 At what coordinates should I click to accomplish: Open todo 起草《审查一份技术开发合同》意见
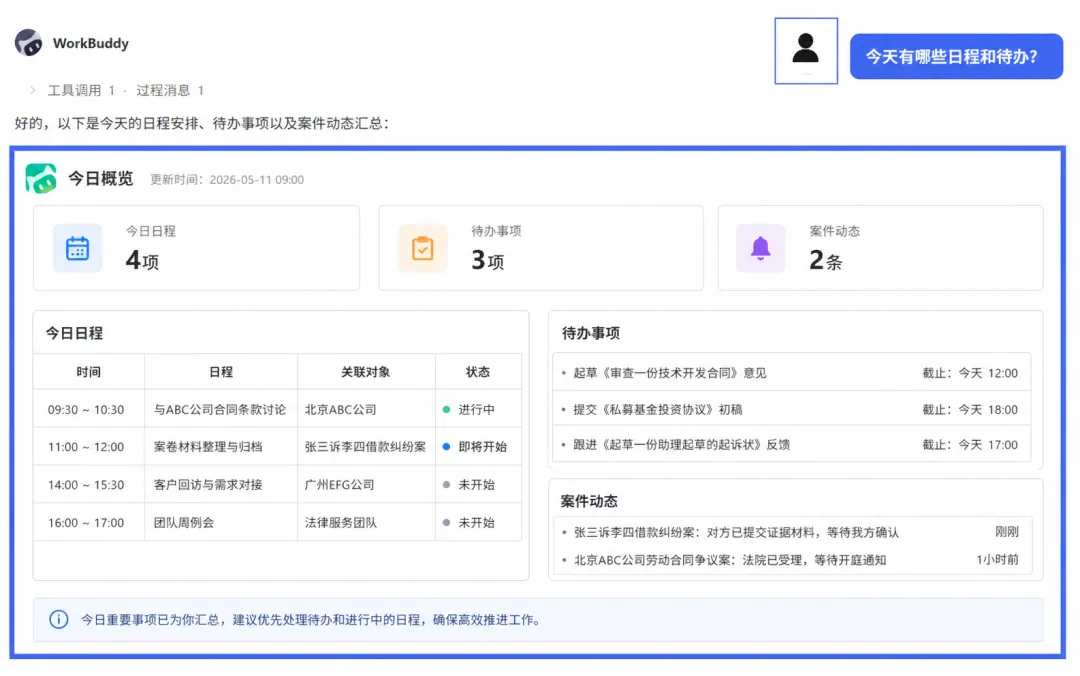point(669,373)
